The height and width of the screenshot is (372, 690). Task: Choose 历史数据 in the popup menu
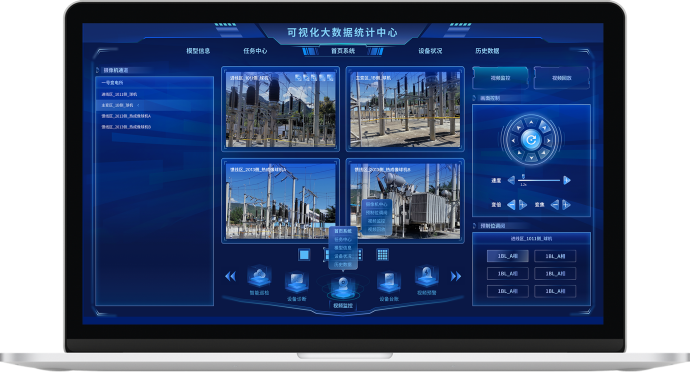(343, 265)
